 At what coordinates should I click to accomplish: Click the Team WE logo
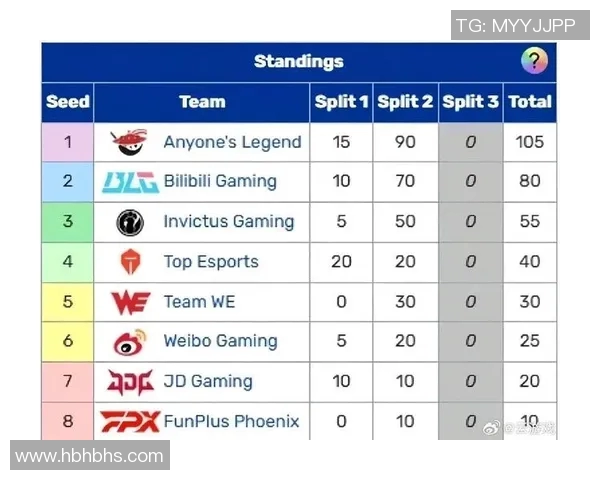coord(130,302)
